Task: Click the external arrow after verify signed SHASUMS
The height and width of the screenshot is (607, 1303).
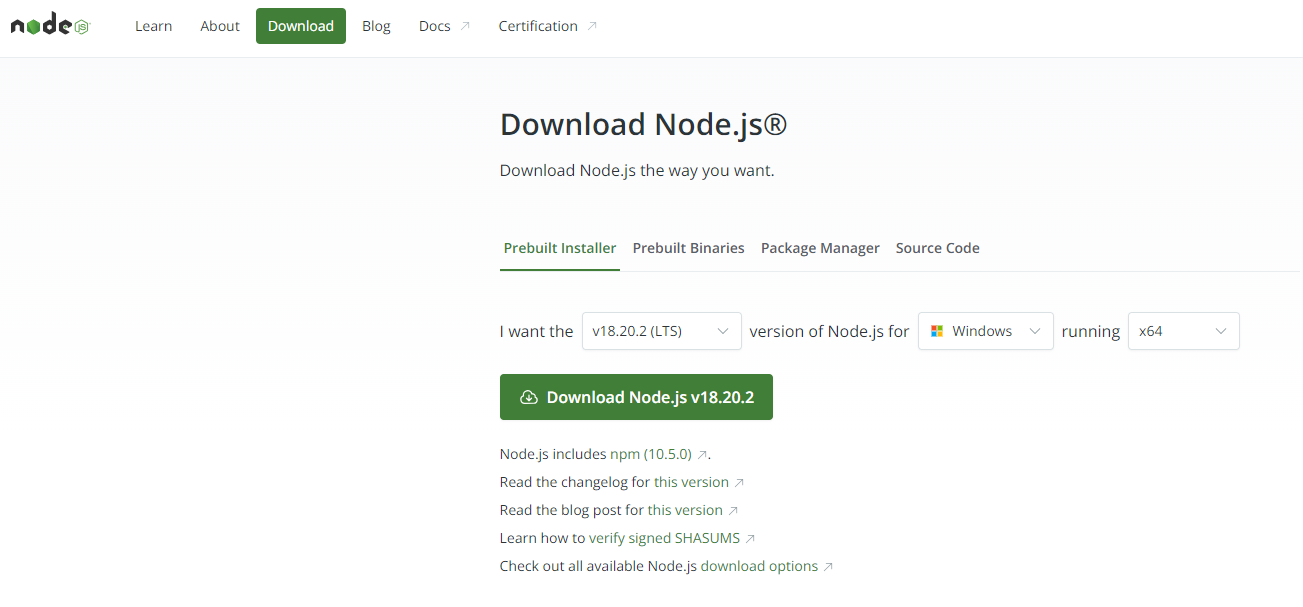Action: [x=750, y=538]
